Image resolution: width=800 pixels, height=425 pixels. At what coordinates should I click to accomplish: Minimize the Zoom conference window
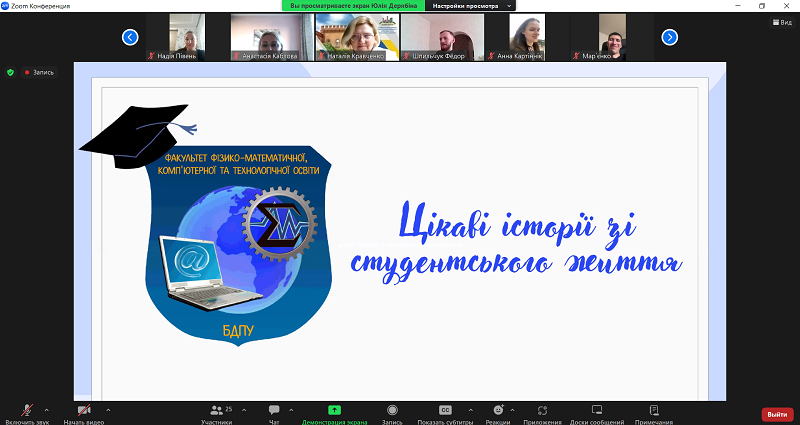pos(738,6)
